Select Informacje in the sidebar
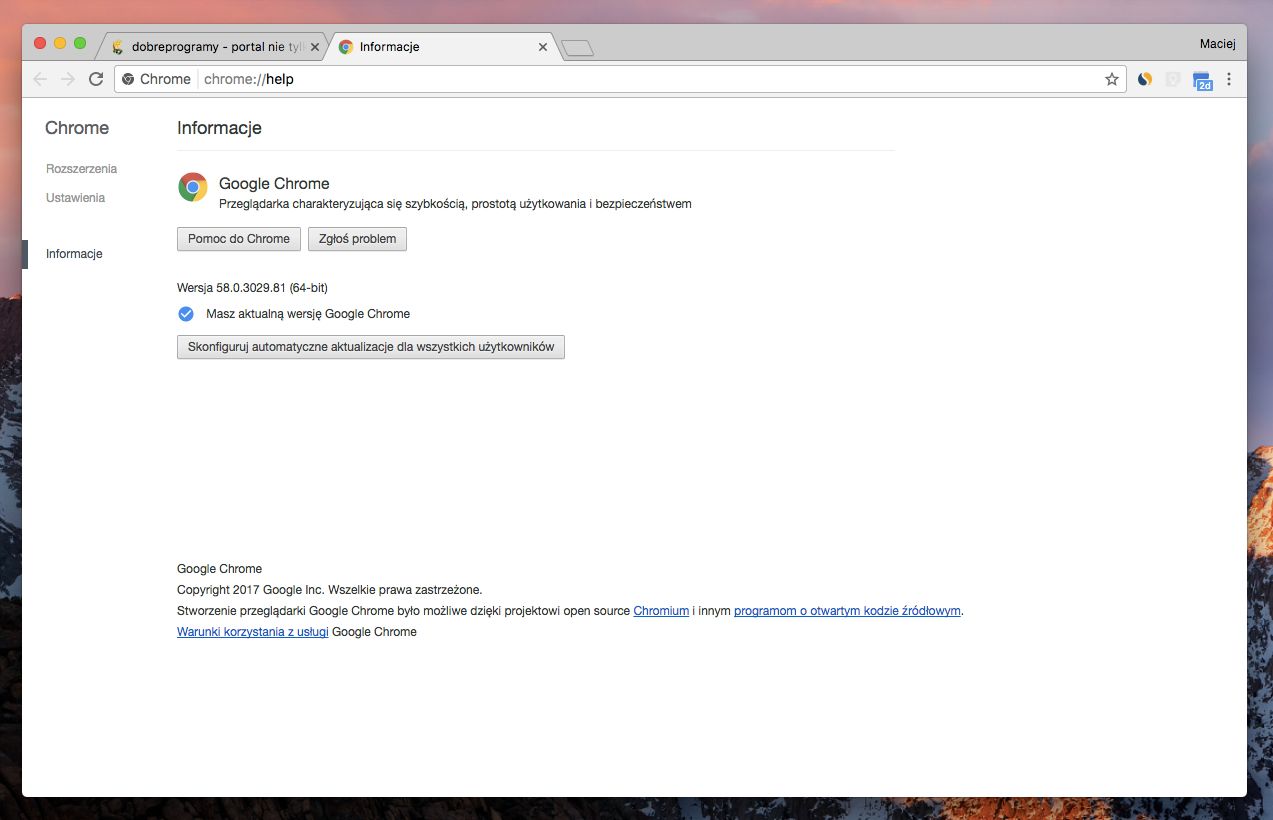1273x820 pixels. 74,254
